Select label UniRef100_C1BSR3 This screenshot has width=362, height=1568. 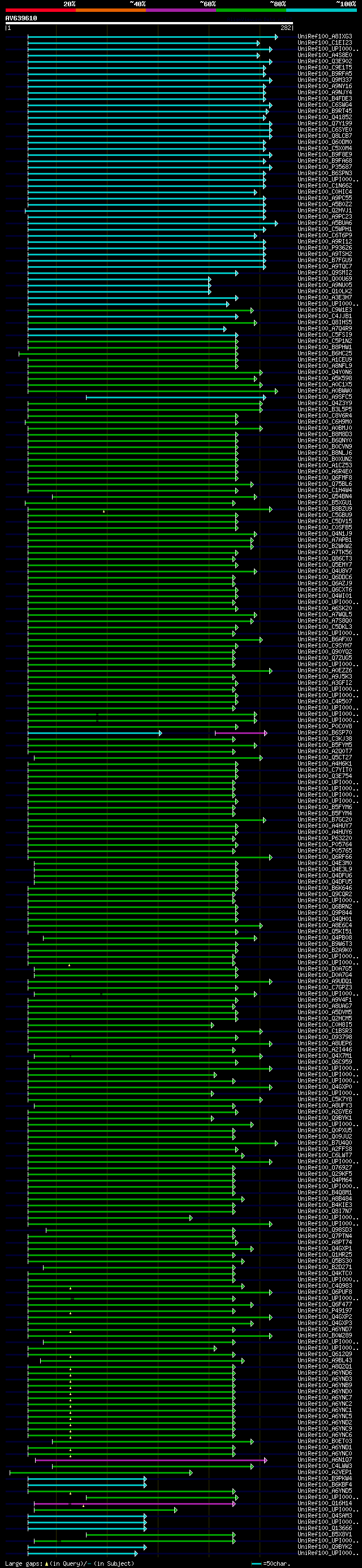[325, 1031]
